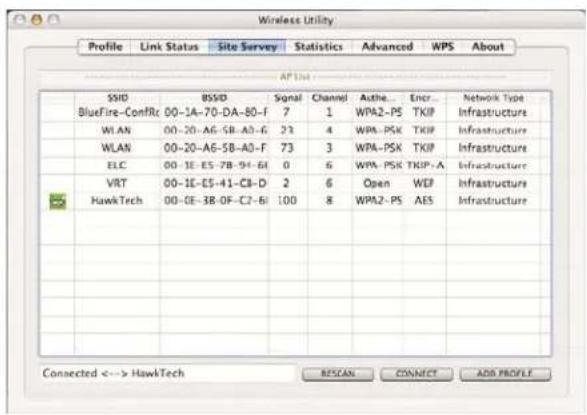The height and width of the screenshot is (415, 587).
Task: Click the RESCAN button
Action: tap(338, 373)
